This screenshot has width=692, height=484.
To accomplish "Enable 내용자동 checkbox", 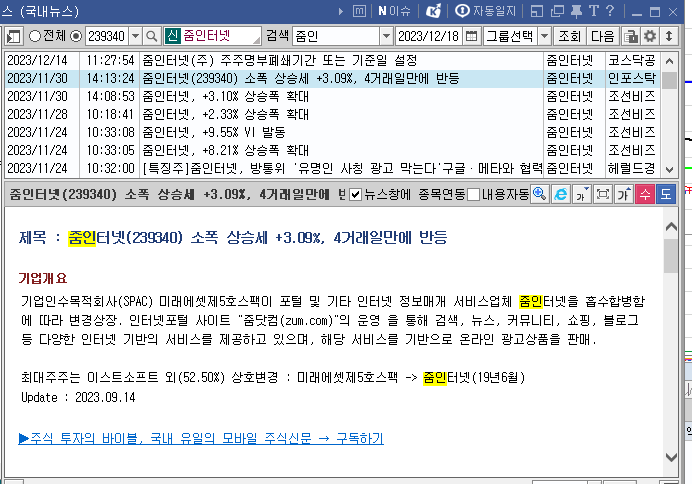I will pos(473,195).
